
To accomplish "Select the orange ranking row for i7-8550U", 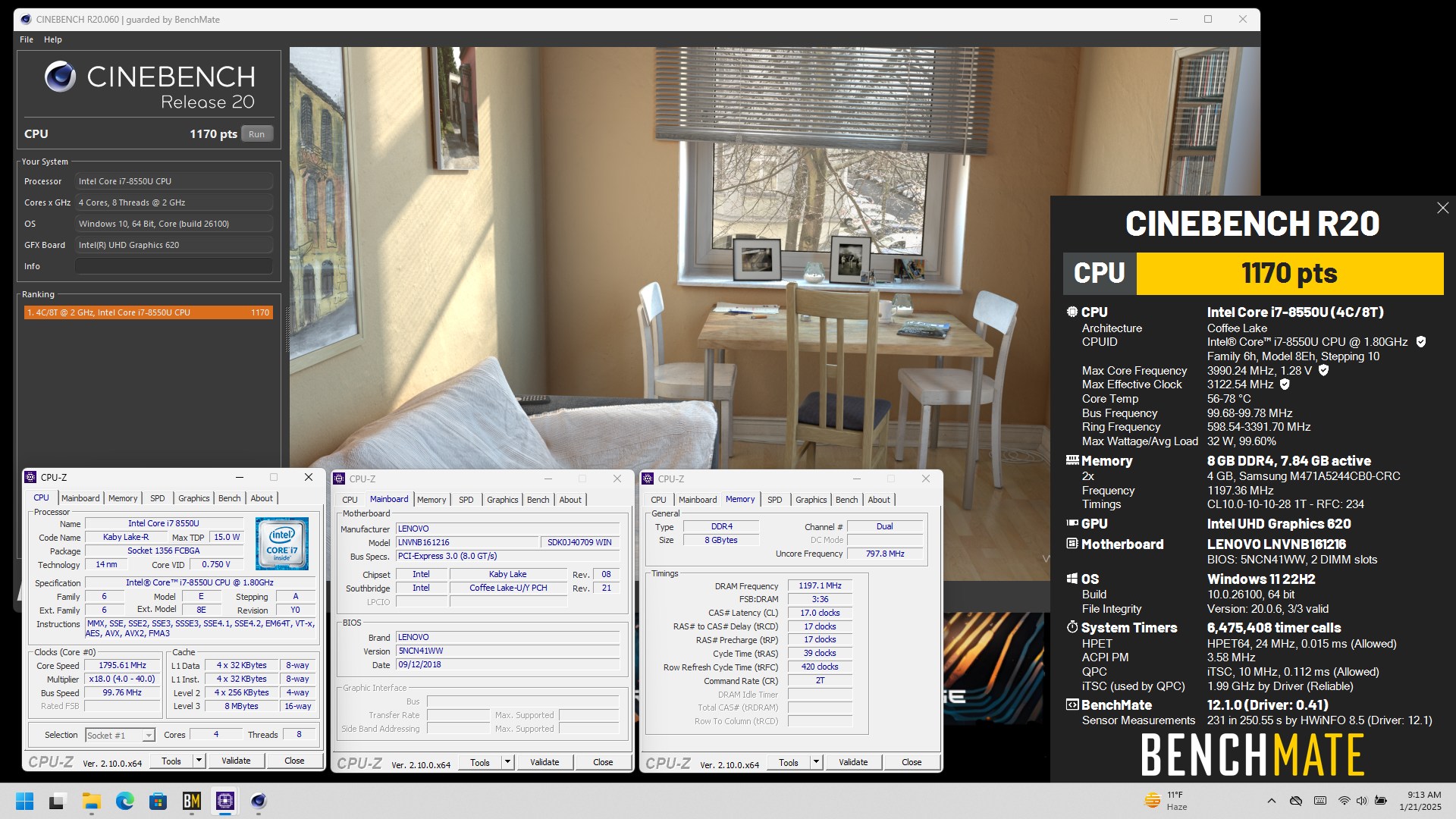I will (148, 312).
